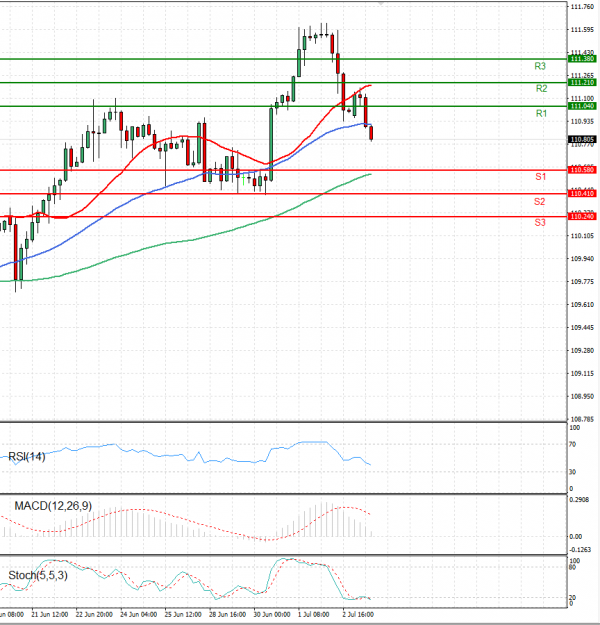600x625 pixels.
Task: Click the 1 Jul 08:00 time label
Action: tap(314, 615)
